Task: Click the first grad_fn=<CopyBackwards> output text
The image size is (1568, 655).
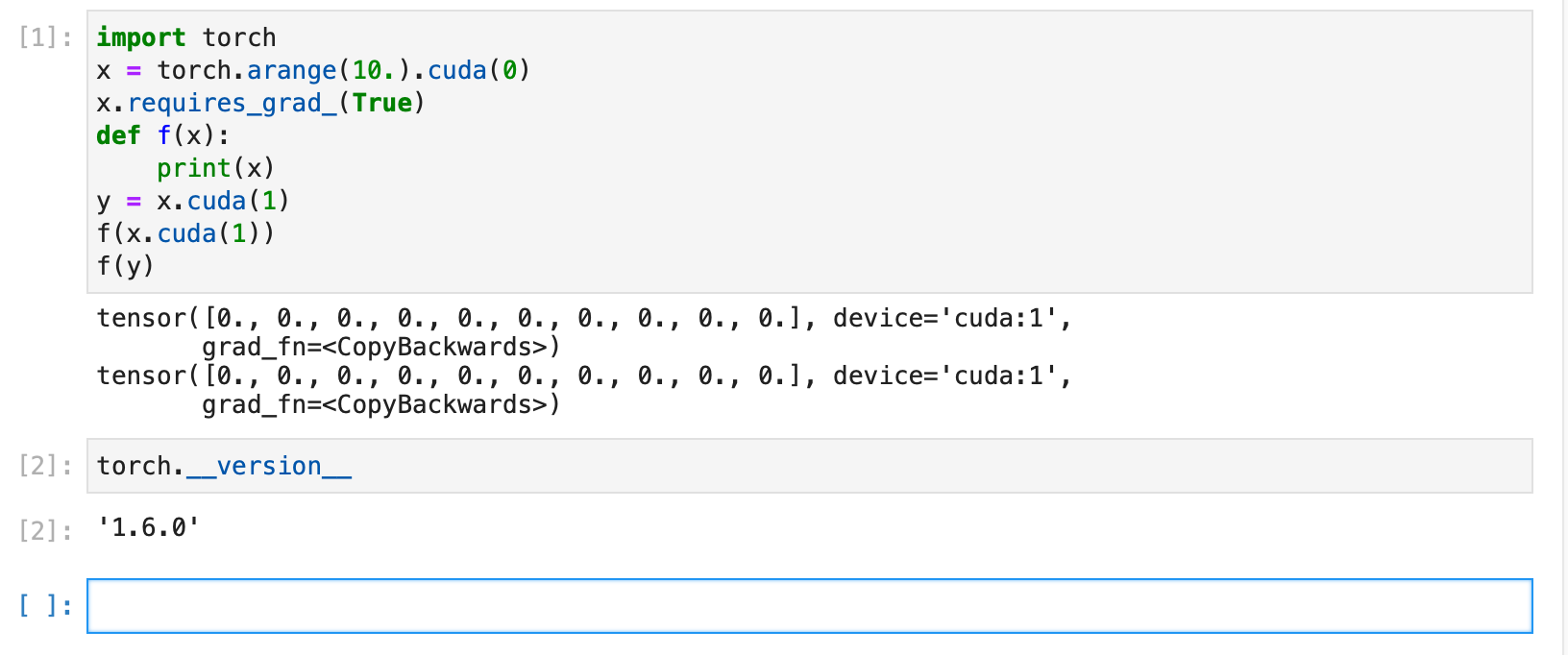Action: 380,347
